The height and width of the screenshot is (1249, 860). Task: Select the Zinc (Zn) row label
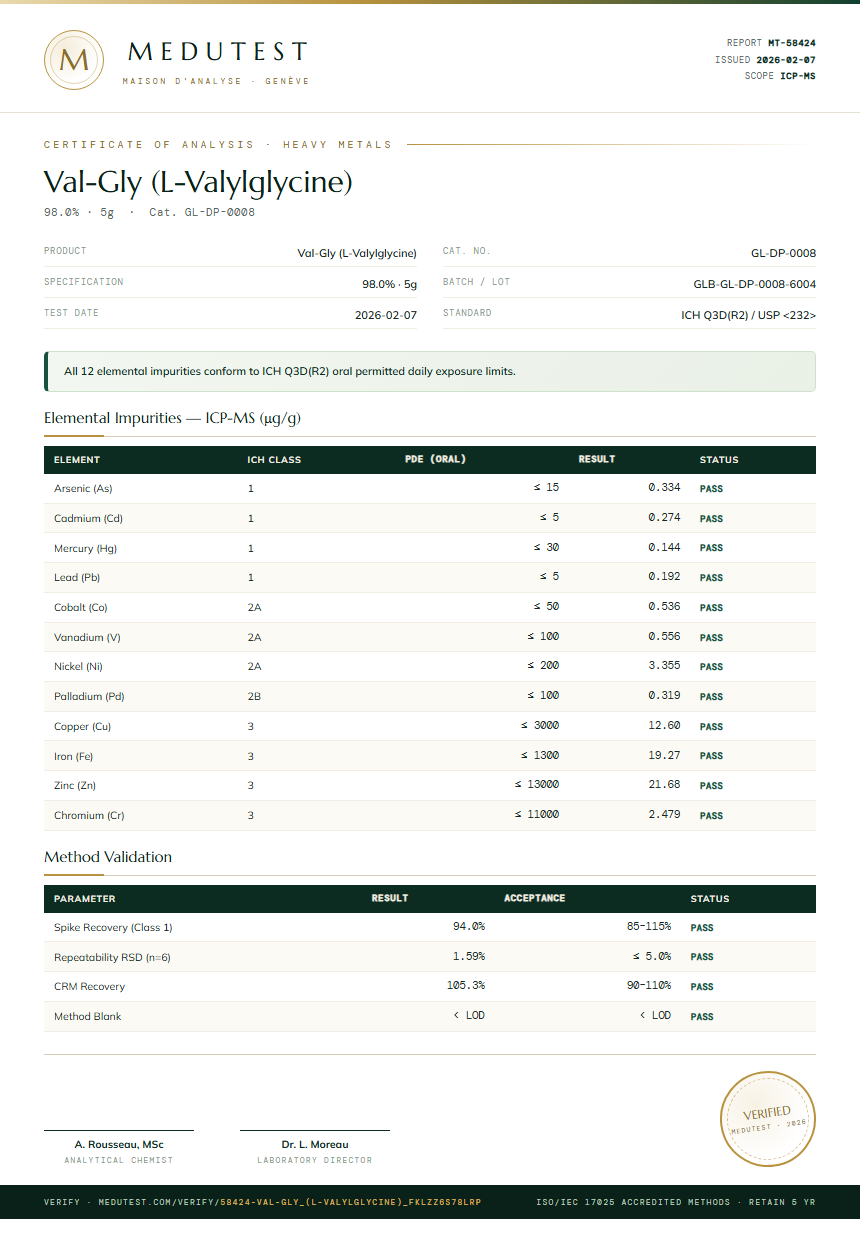click(75, 786)
